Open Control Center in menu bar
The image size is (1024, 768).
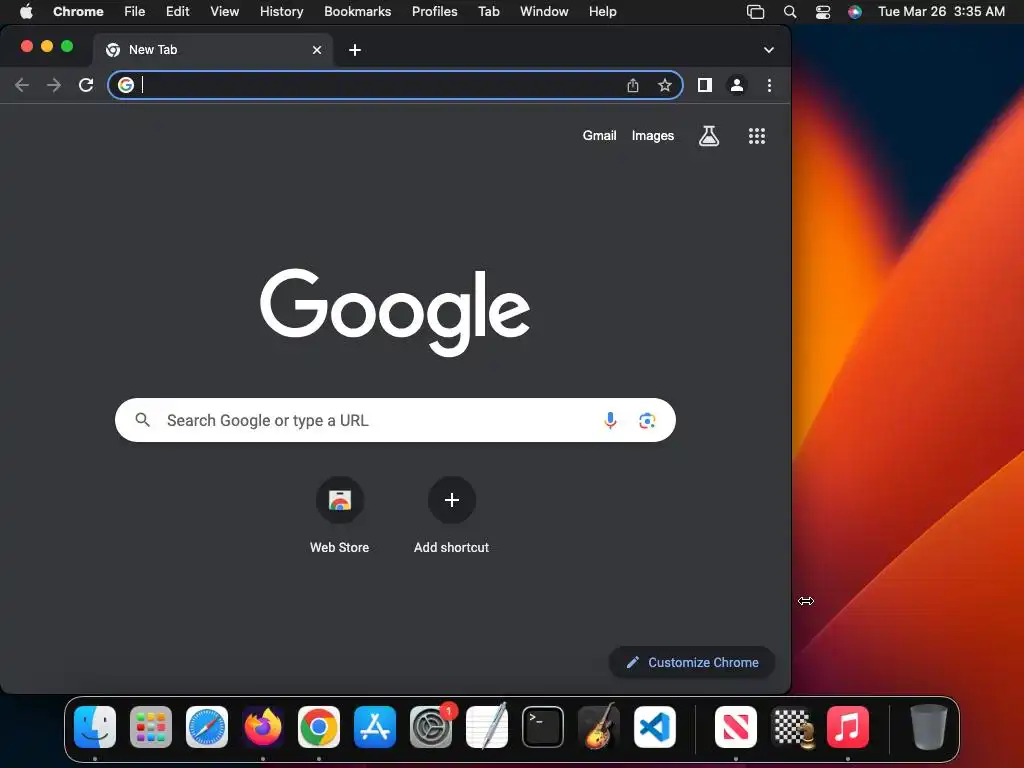pos(823,11)
